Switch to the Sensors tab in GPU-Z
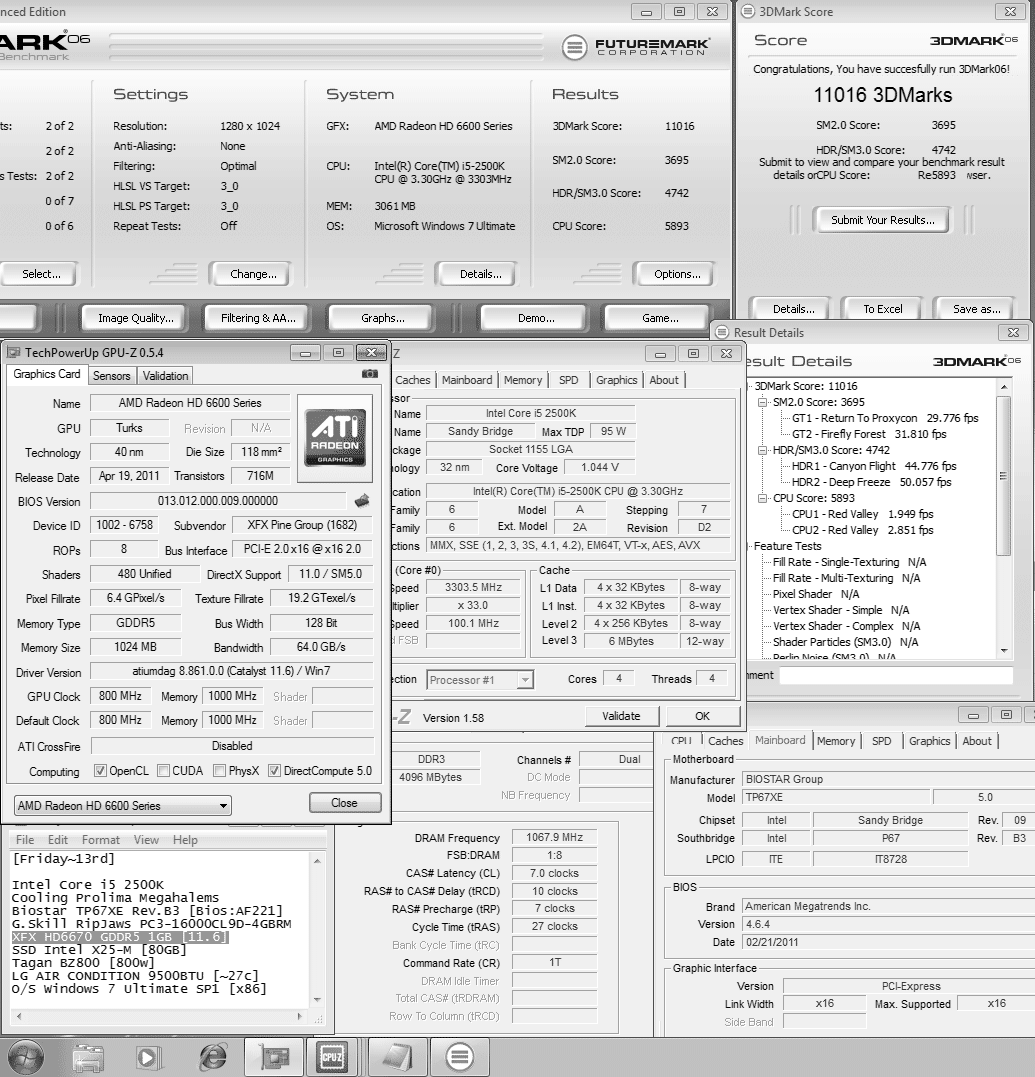This screenshot has width=1035, height=1077. tap(111, 376)
